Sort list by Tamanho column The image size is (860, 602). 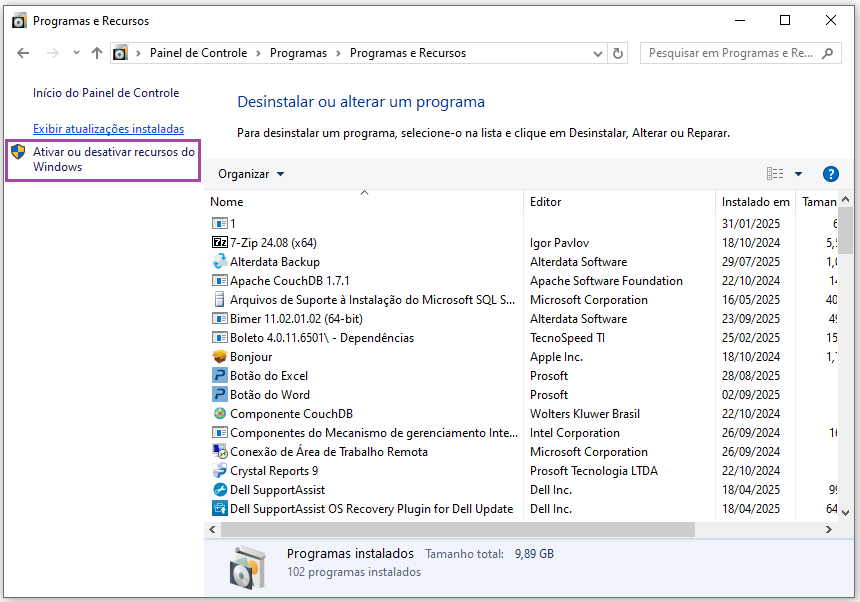(817, 202)
